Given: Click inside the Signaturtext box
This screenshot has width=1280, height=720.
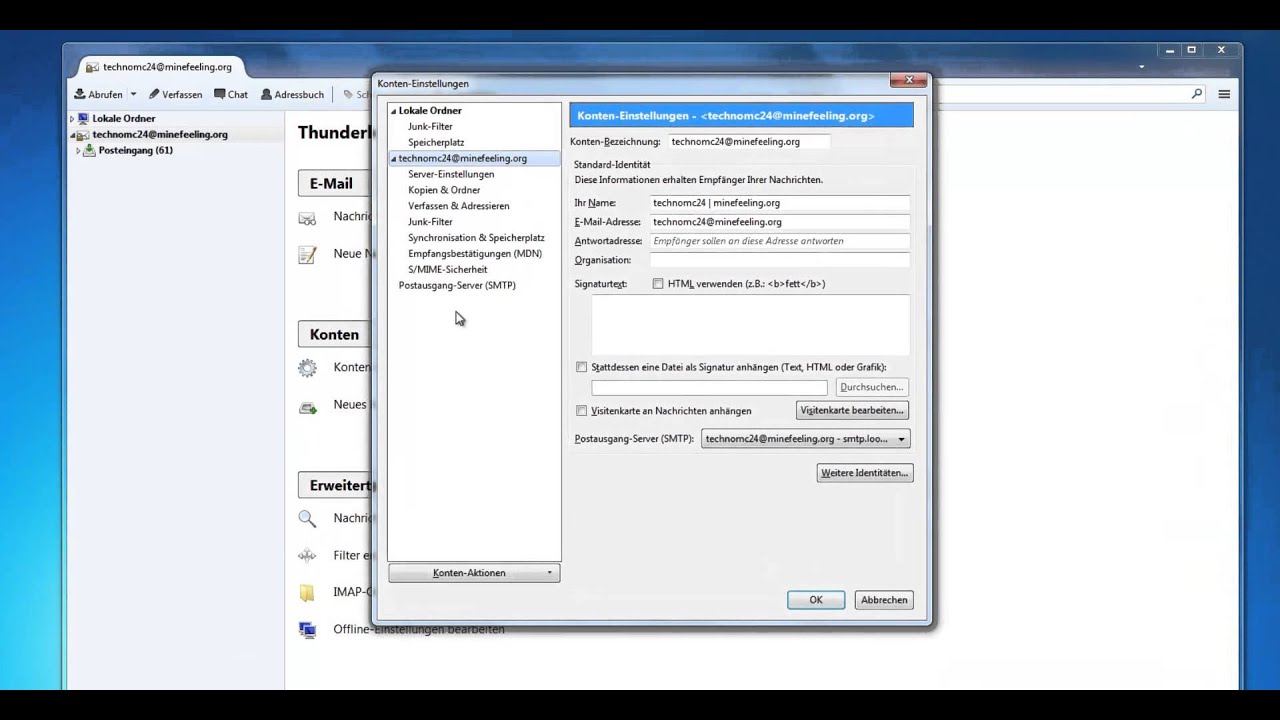Looking at the screenshot, I should [x=750, y=325].
